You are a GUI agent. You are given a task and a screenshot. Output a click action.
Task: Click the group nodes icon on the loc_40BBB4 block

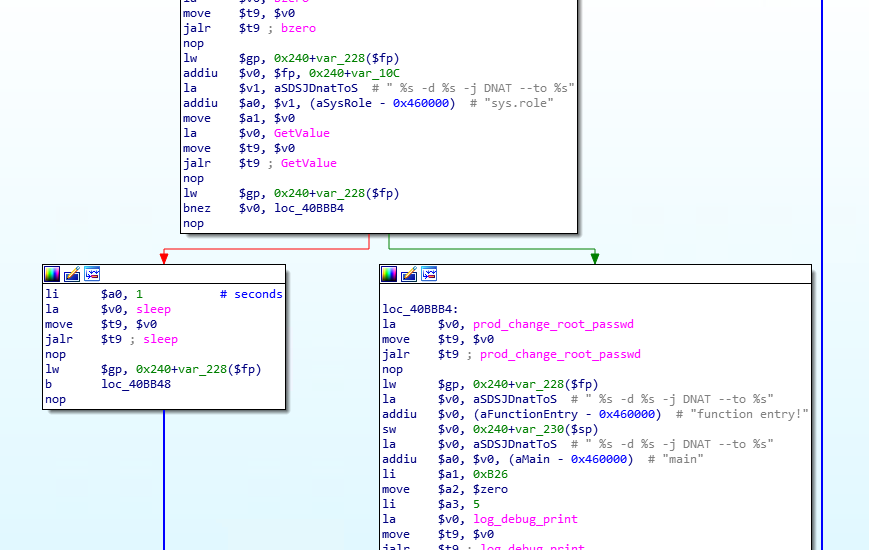430,274
